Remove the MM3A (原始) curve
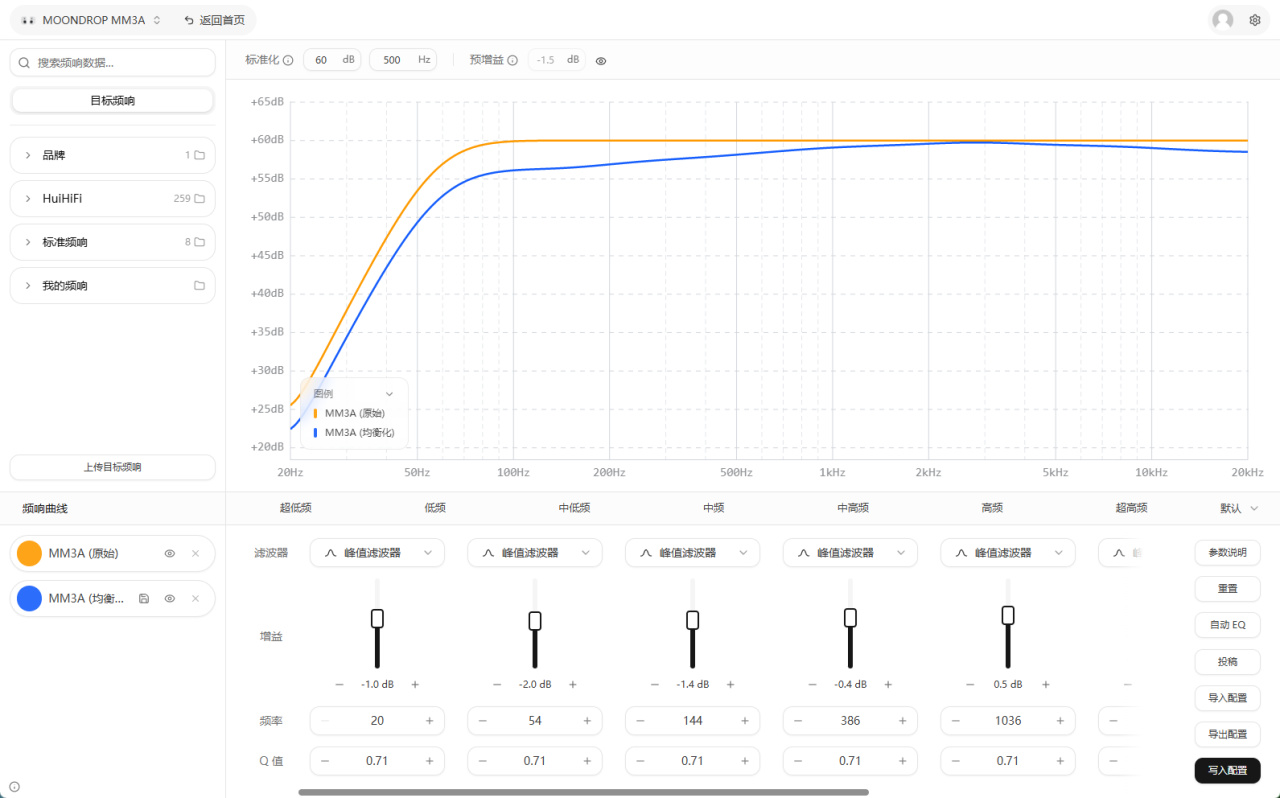The width and height of the screenshot is (1280, 798). [195, 553]
